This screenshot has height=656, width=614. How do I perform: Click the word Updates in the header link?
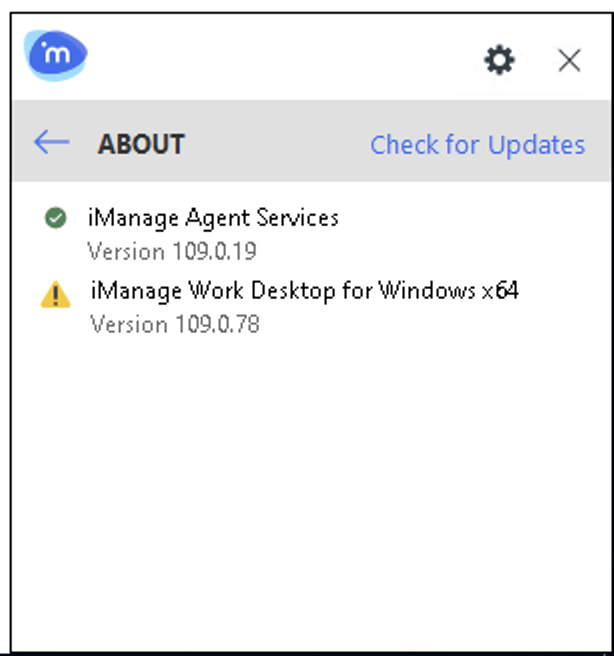pyautogui.click(x=536, y=145)
